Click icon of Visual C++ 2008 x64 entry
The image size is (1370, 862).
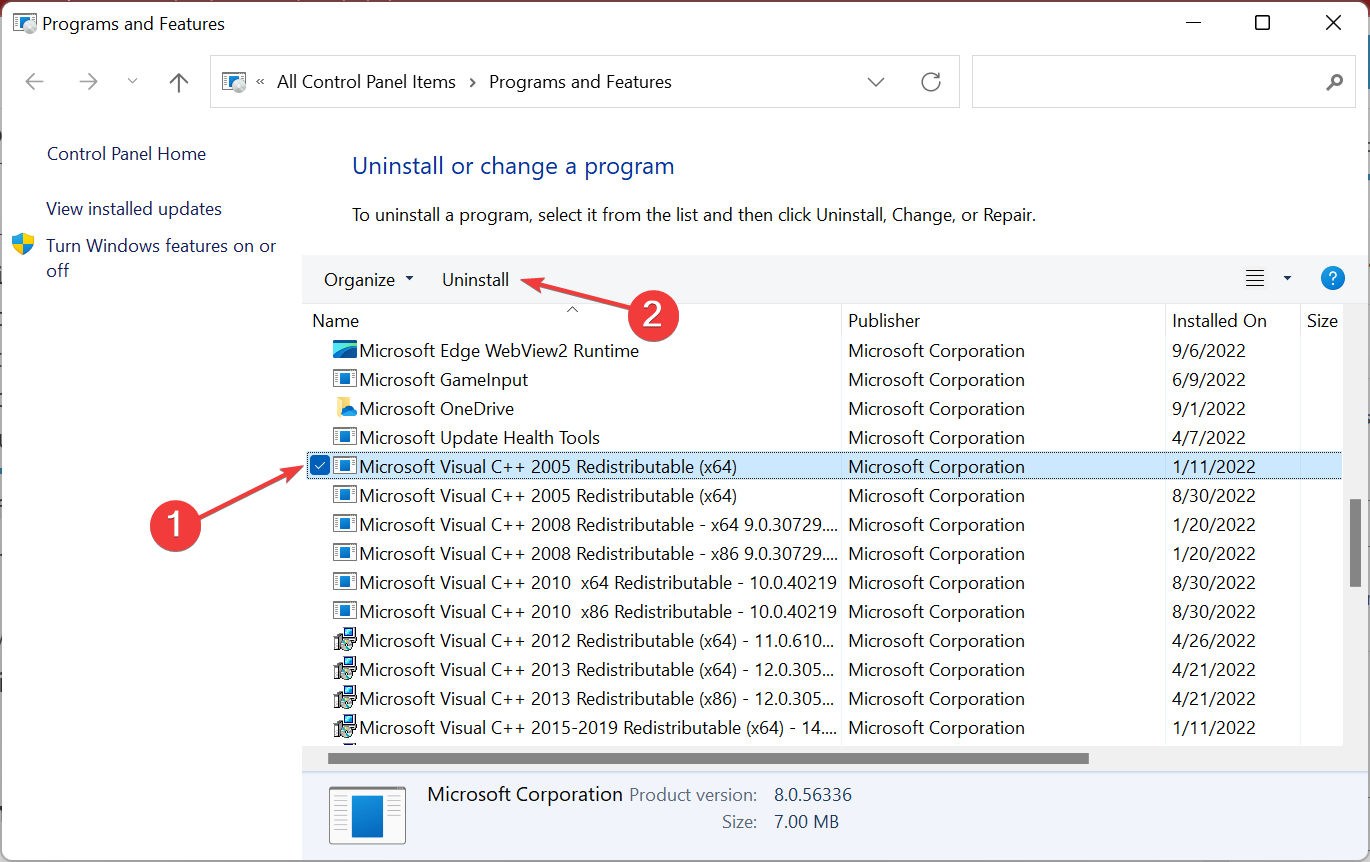tap(345, 524)
